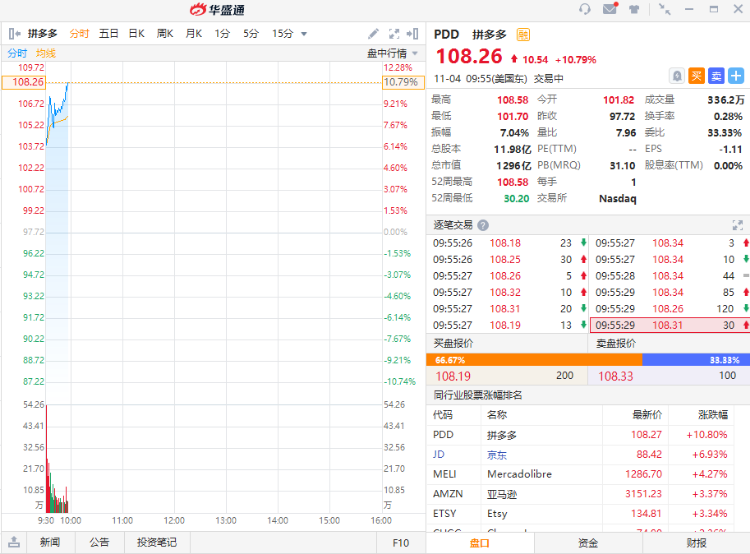Open customer service headset icon
This screenshot has height=554, width=750.
point(585,9)
